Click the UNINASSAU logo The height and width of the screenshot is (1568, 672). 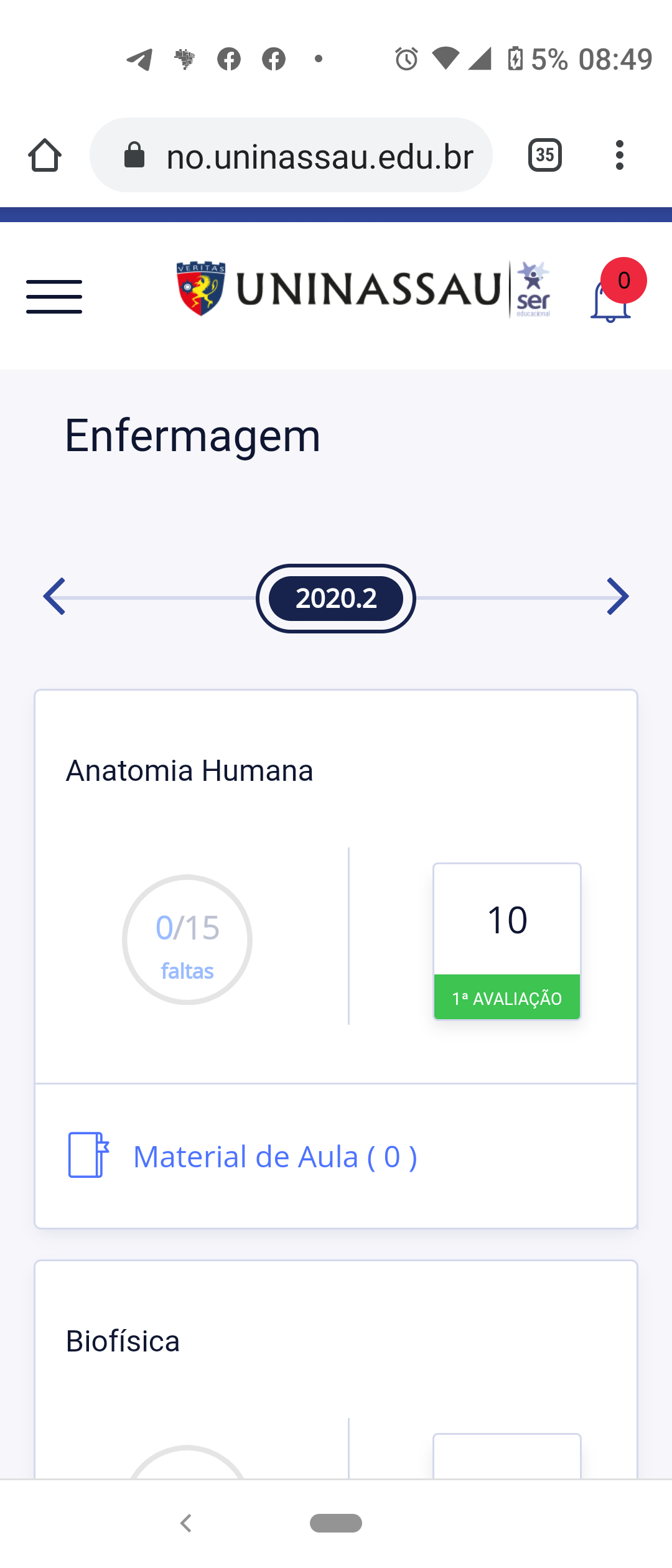[x=363, y=289]
